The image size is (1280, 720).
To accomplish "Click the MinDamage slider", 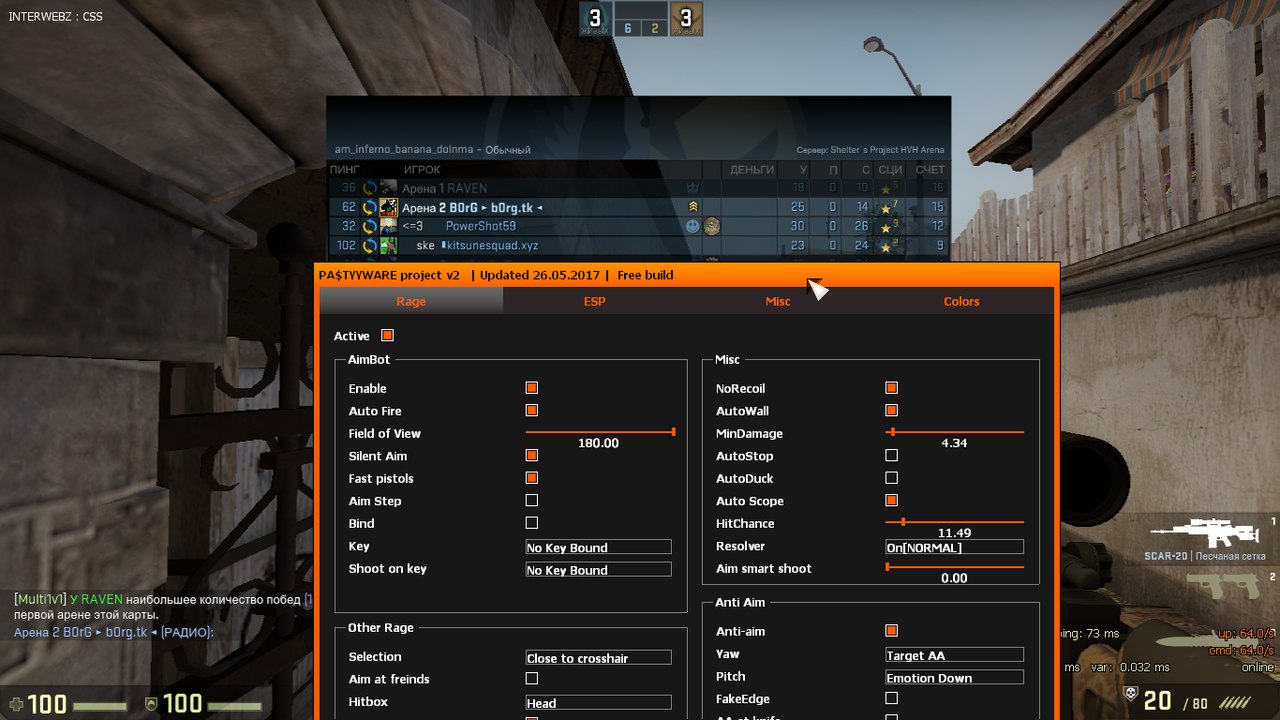I will [955, 433].
